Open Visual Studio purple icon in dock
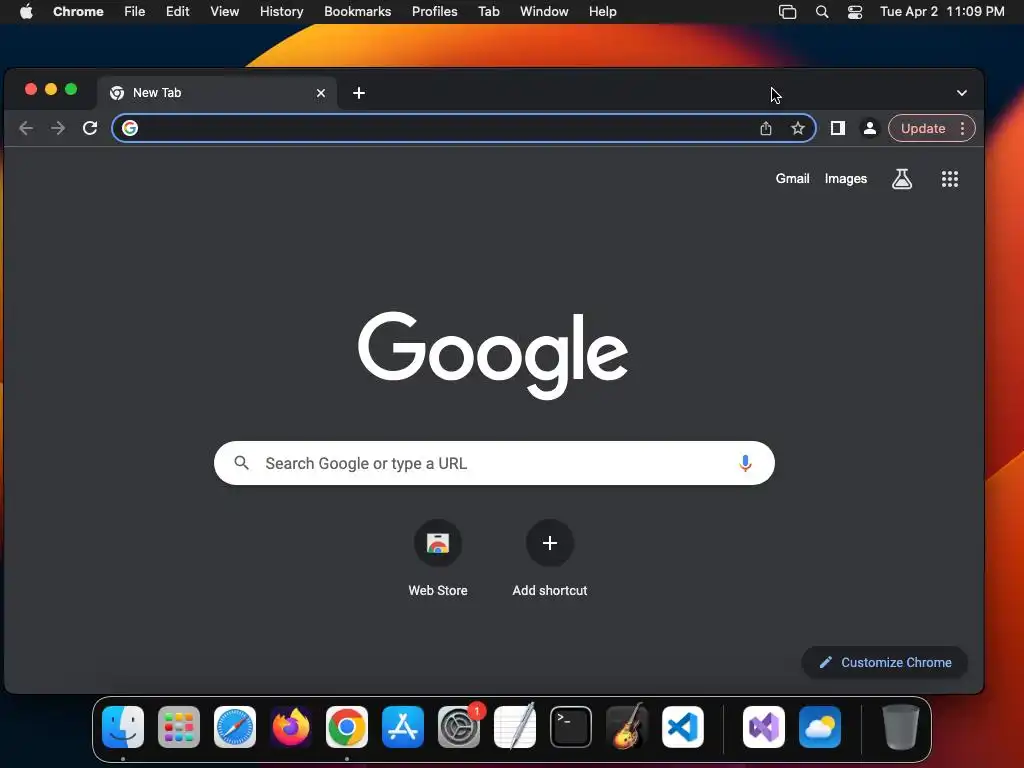The image size is (1024, 768). coord(764,727)
